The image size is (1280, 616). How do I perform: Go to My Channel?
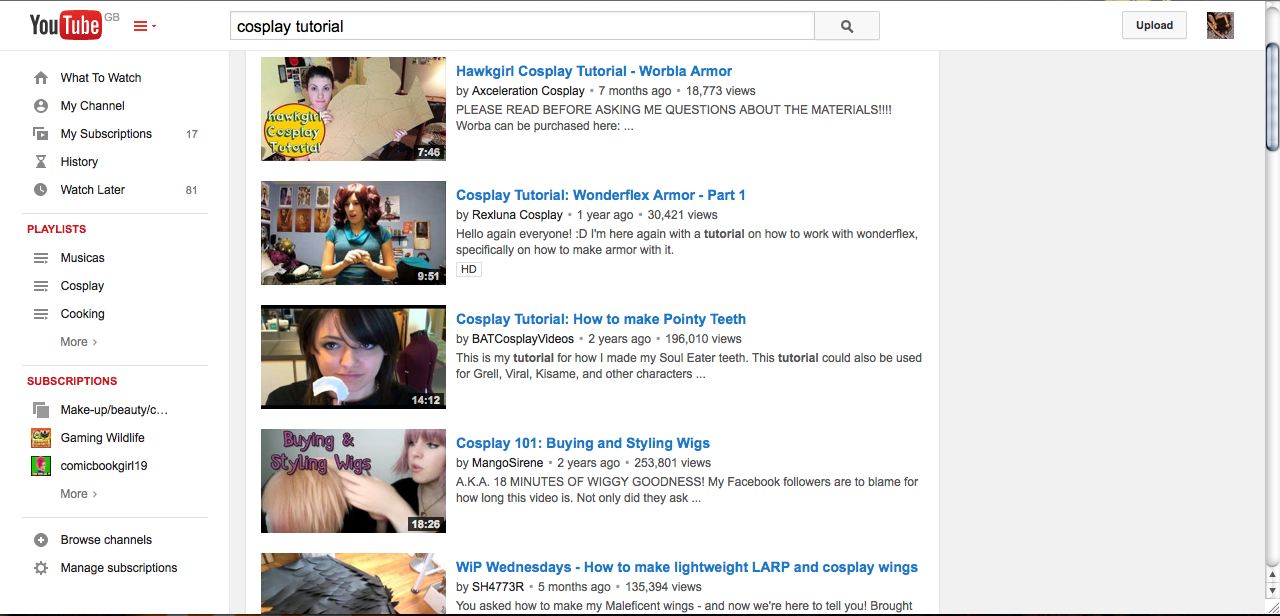pyautogui.click(x=93, y=106)
